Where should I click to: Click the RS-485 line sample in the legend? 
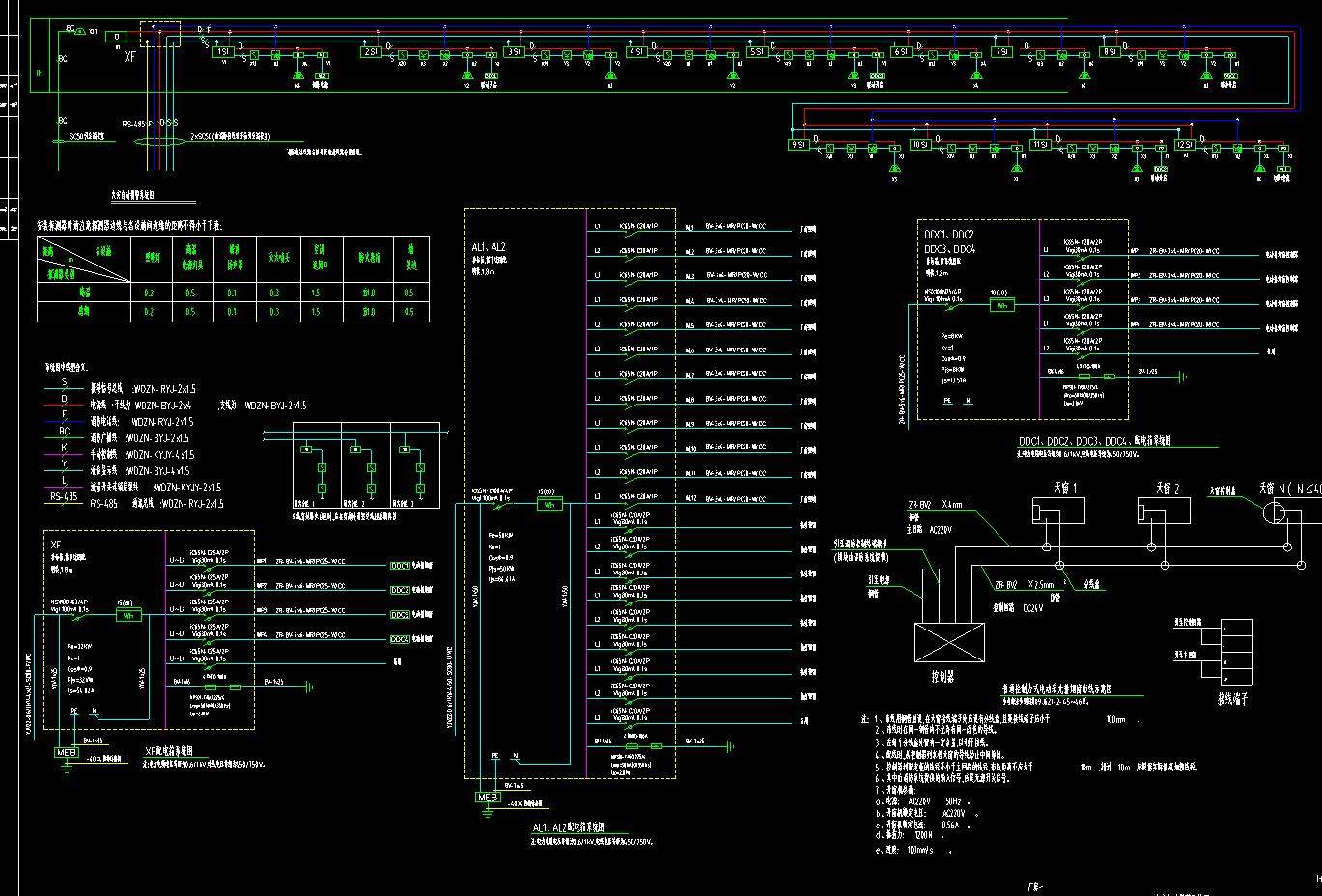(65, 497)
